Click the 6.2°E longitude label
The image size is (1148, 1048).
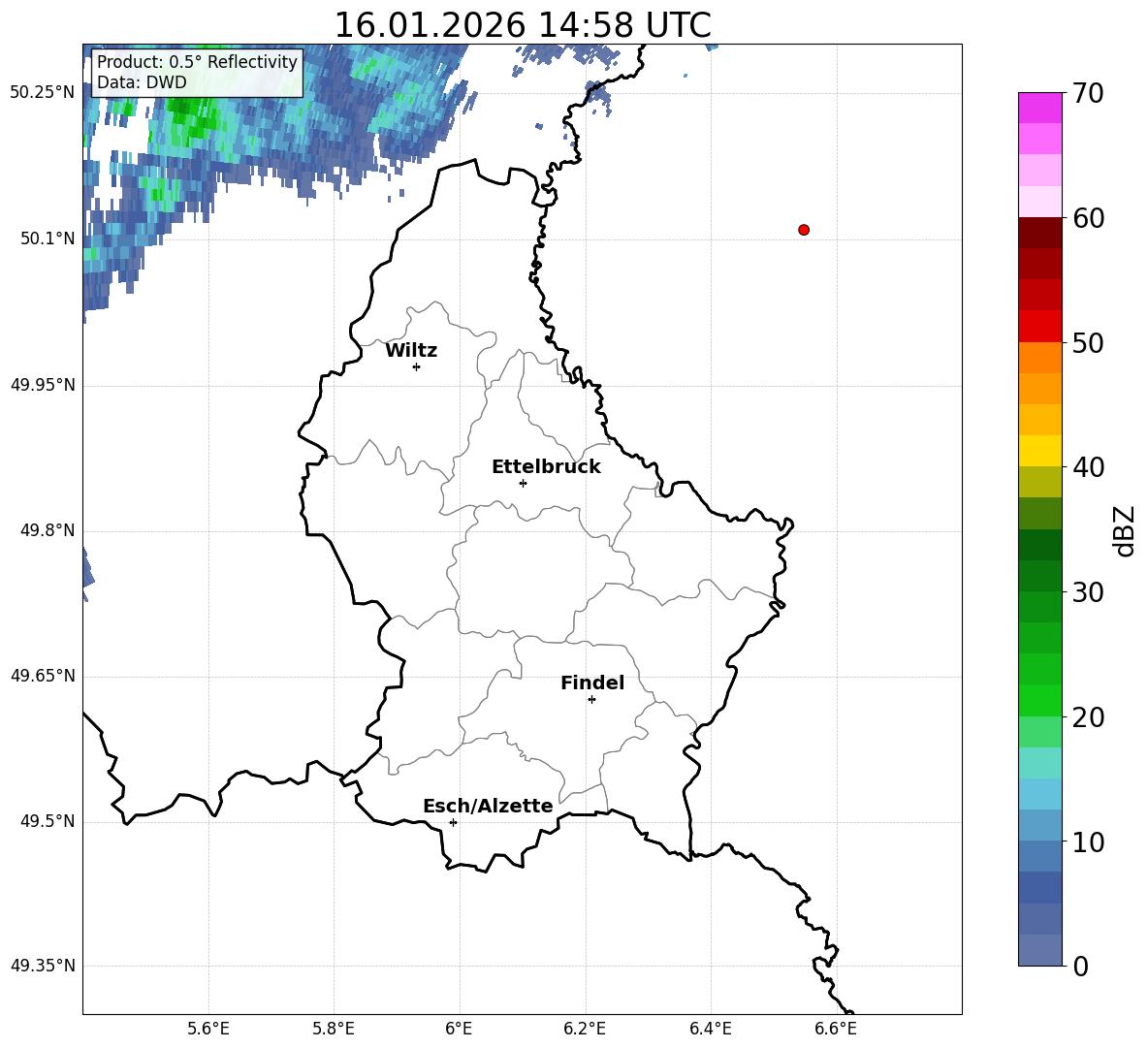point(585,1030)
